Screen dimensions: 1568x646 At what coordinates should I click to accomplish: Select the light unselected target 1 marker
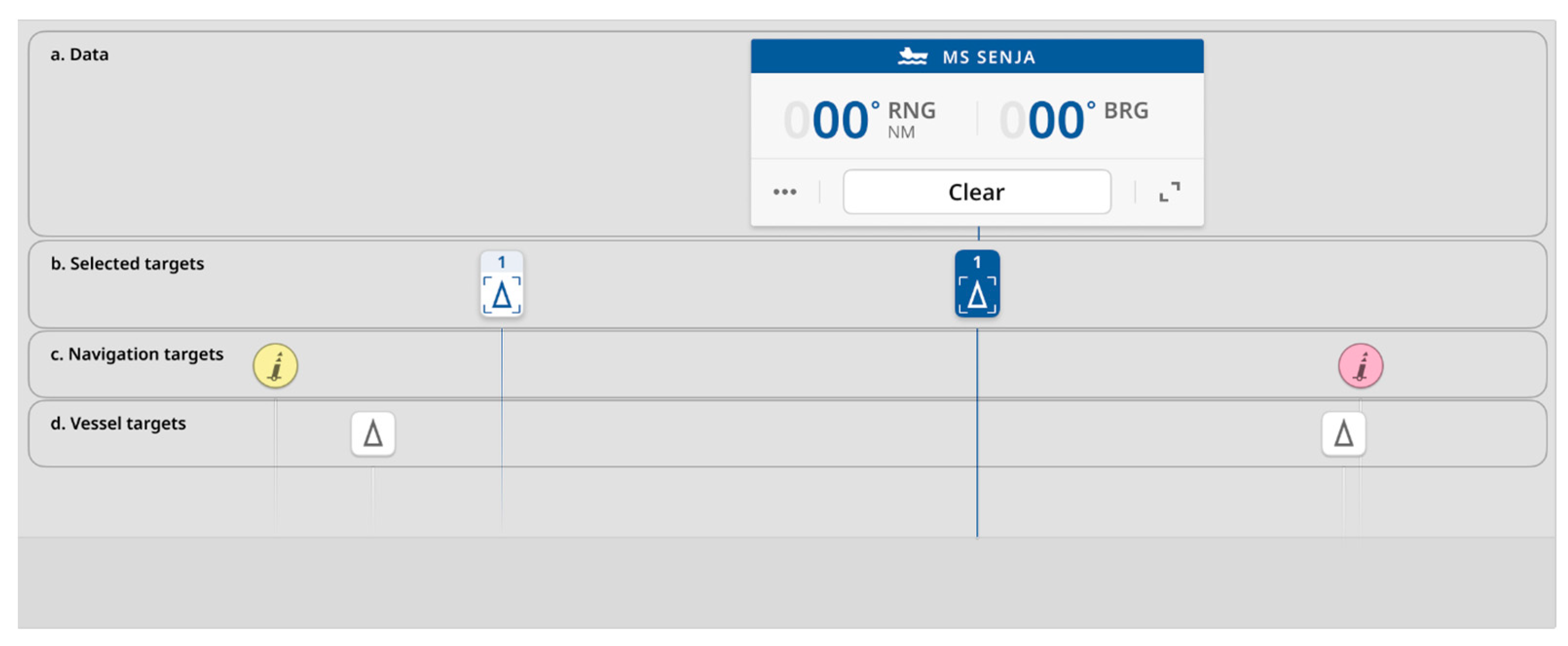(x=501, y=284)
